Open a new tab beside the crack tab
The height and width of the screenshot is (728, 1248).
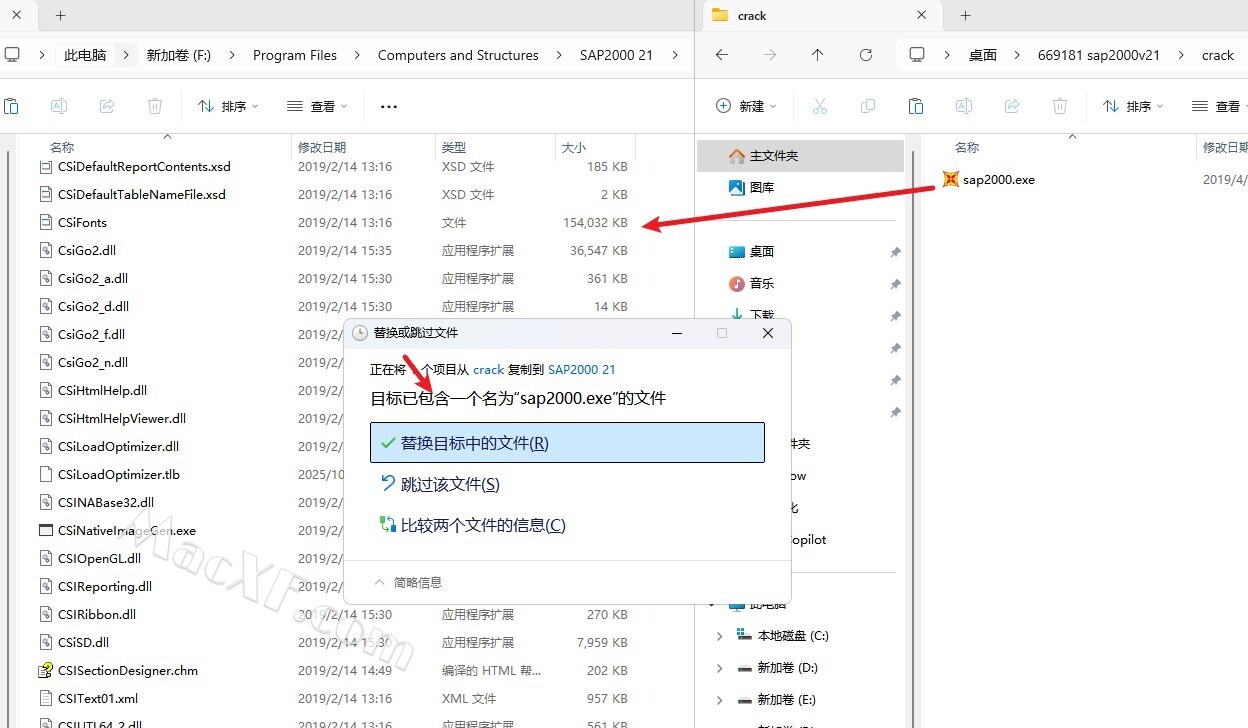[965, 16]
